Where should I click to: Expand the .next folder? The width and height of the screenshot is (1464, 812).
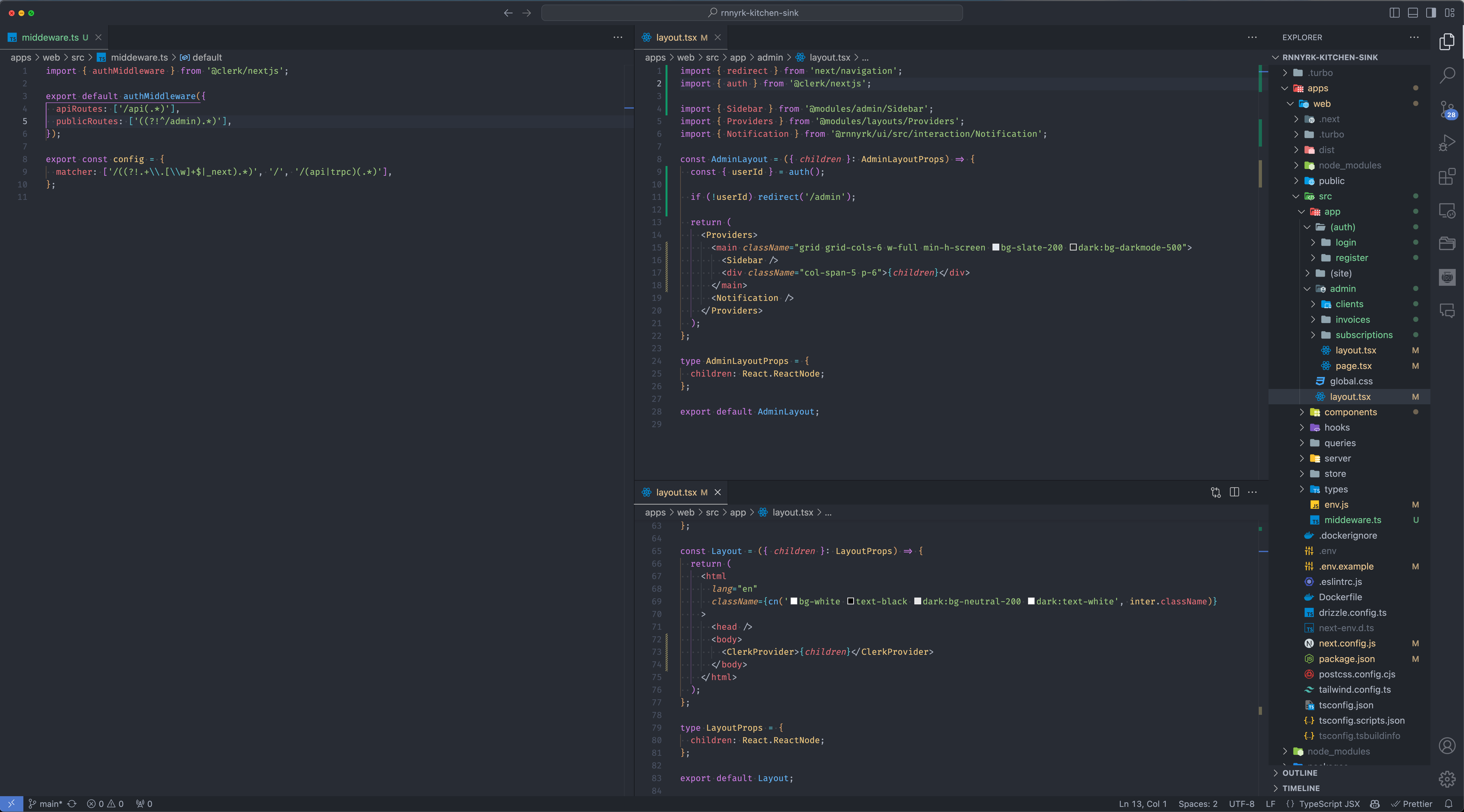[1296, 119]
